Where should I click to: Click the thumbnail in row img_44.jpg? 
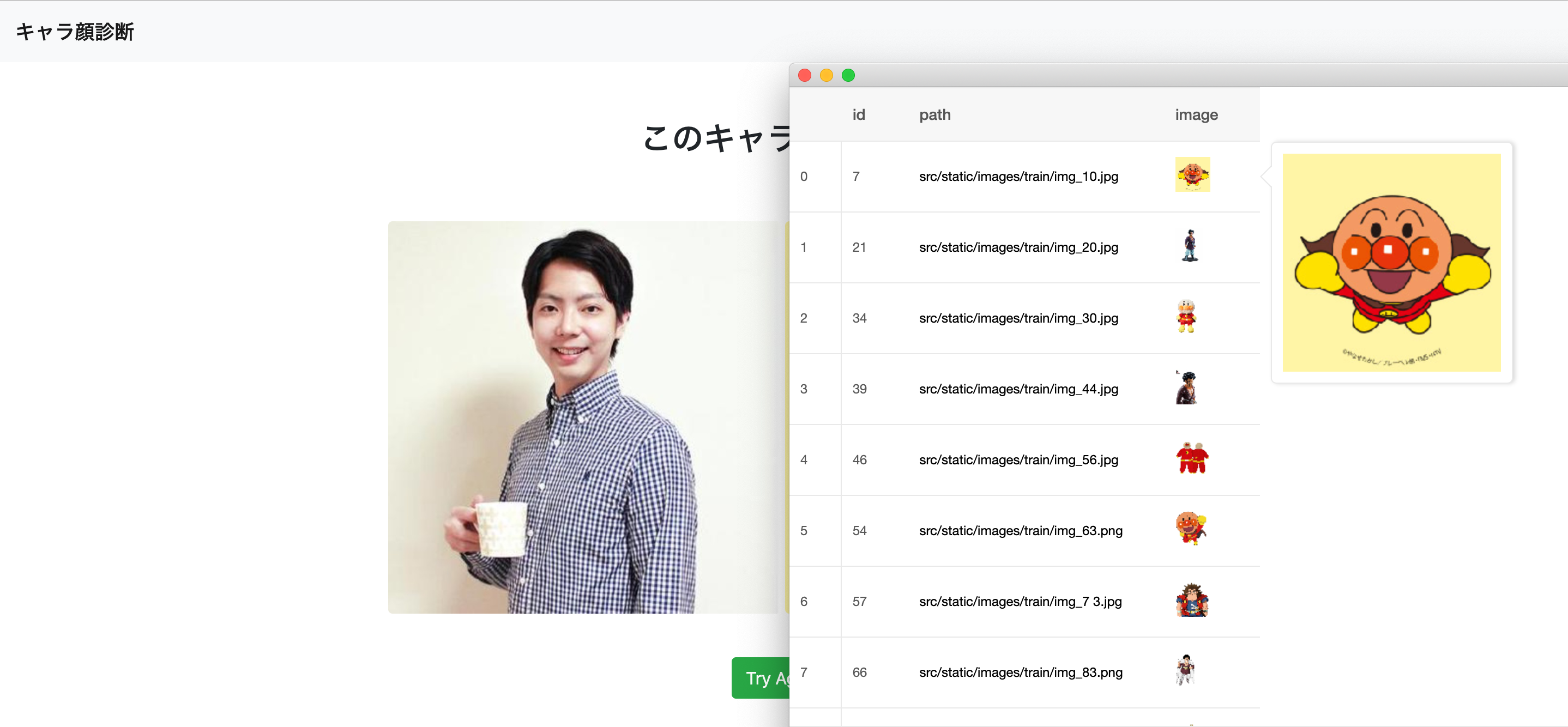[x=1186, y=387]
